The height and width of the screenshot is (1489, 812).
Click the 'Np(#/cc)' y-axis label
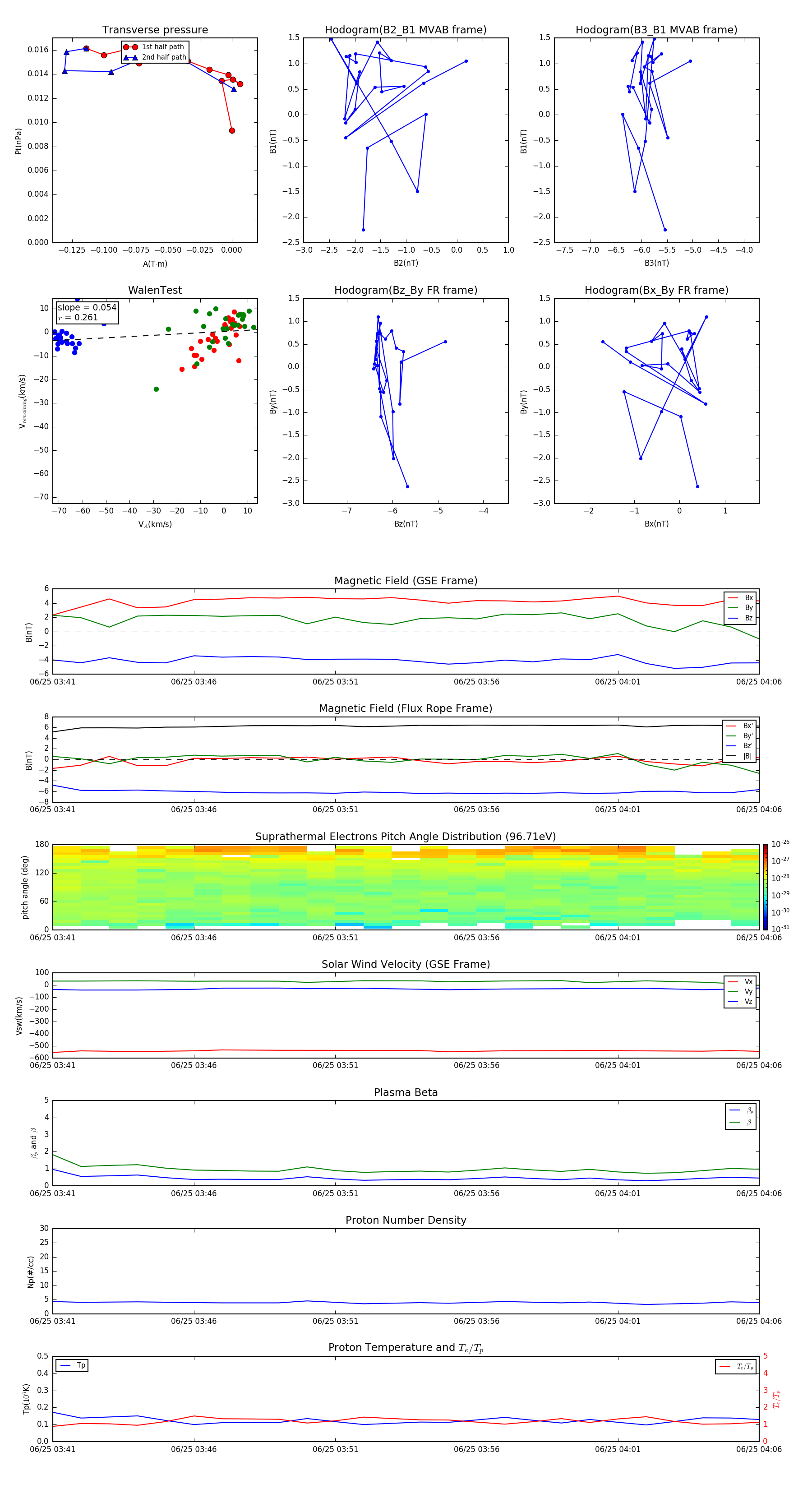click(31, 1271)
